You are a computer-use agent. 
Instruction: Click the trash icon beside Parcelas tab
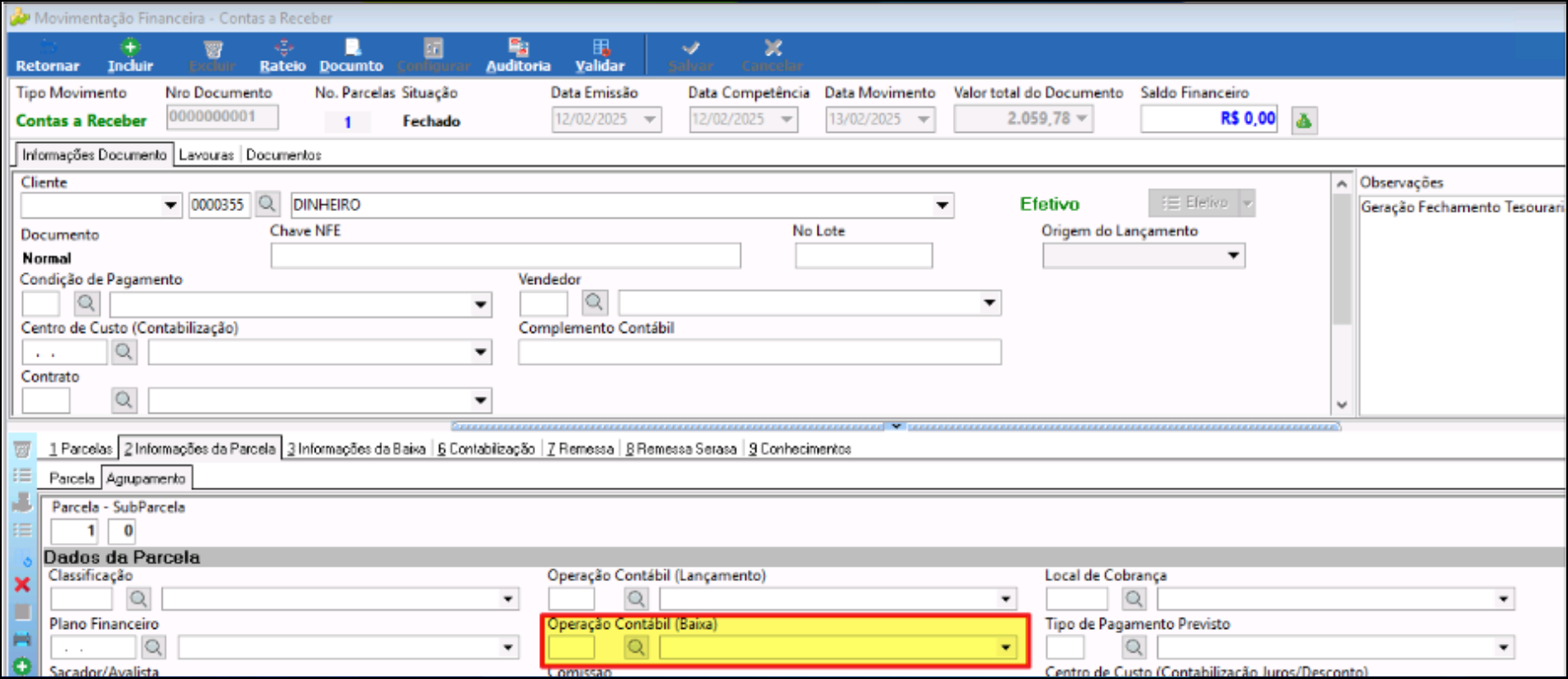[x=22, y=448]
